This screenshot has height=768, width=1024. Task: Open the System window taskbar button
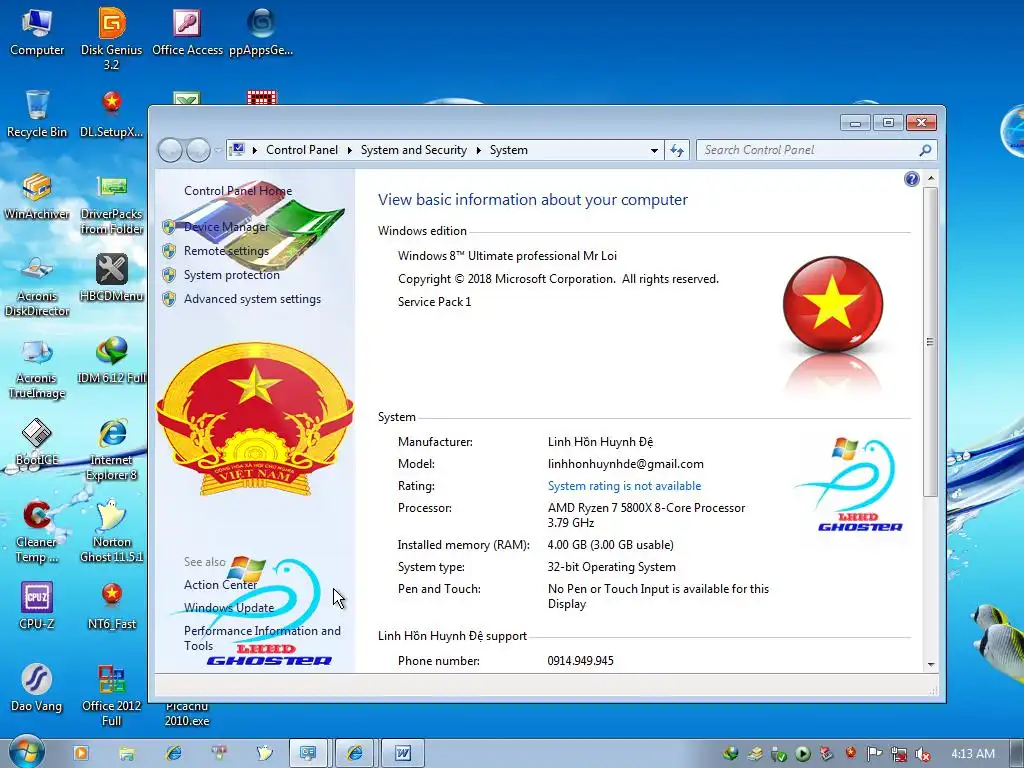click(x=308, y=754)
